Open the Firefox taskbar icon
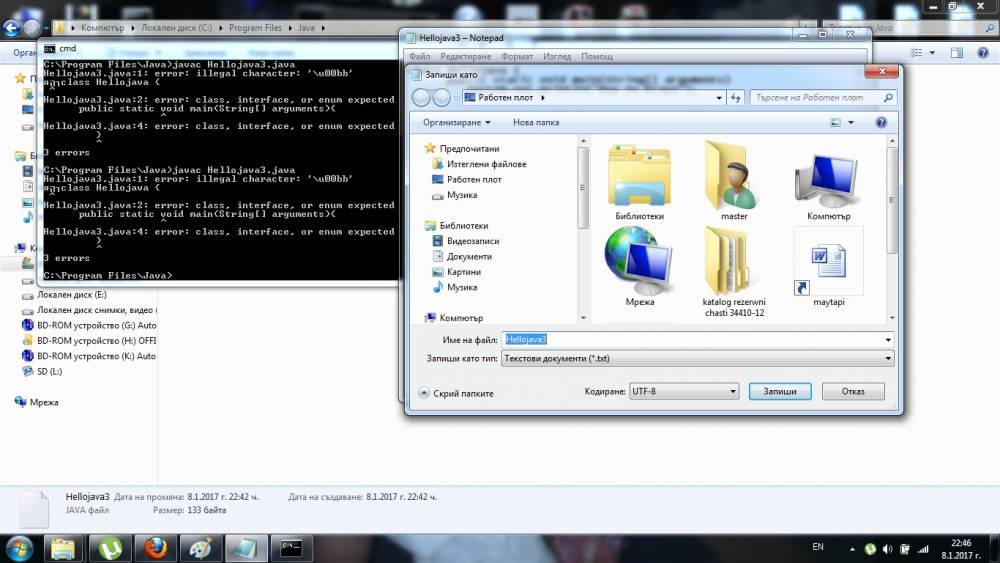Screen dimensions: 1000x563 coord(155,548)
